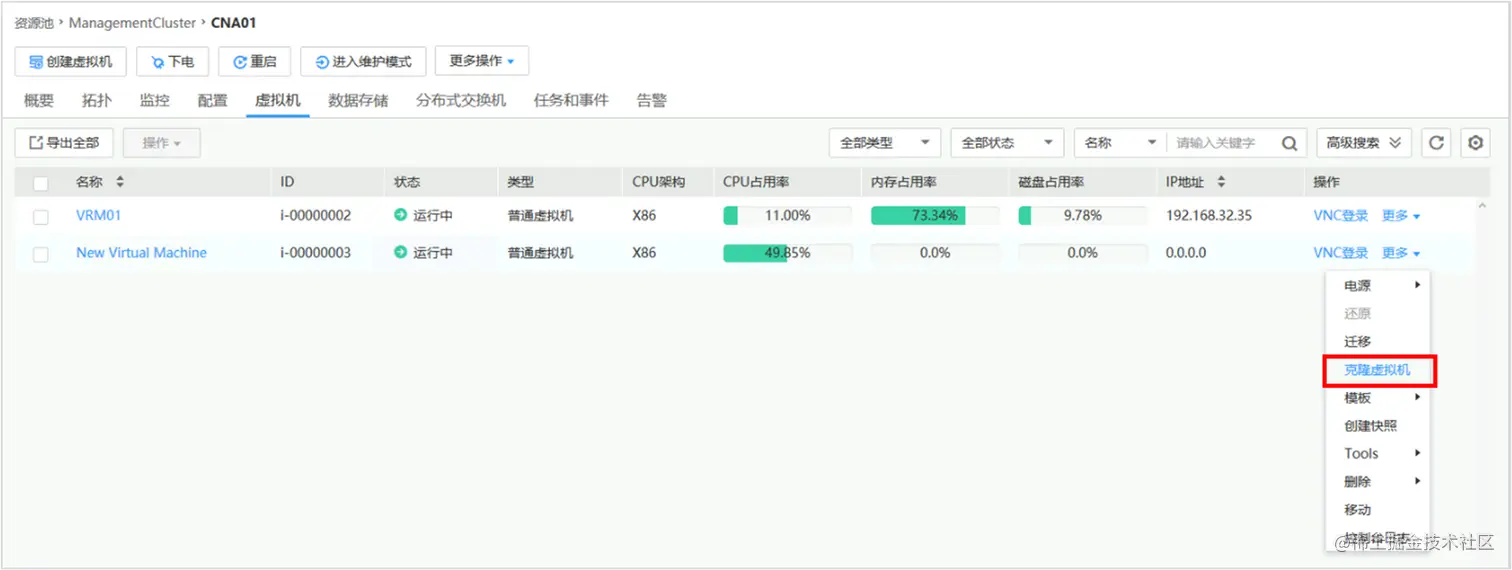Switch to the 分布式交换机 tab

point(461,100)
